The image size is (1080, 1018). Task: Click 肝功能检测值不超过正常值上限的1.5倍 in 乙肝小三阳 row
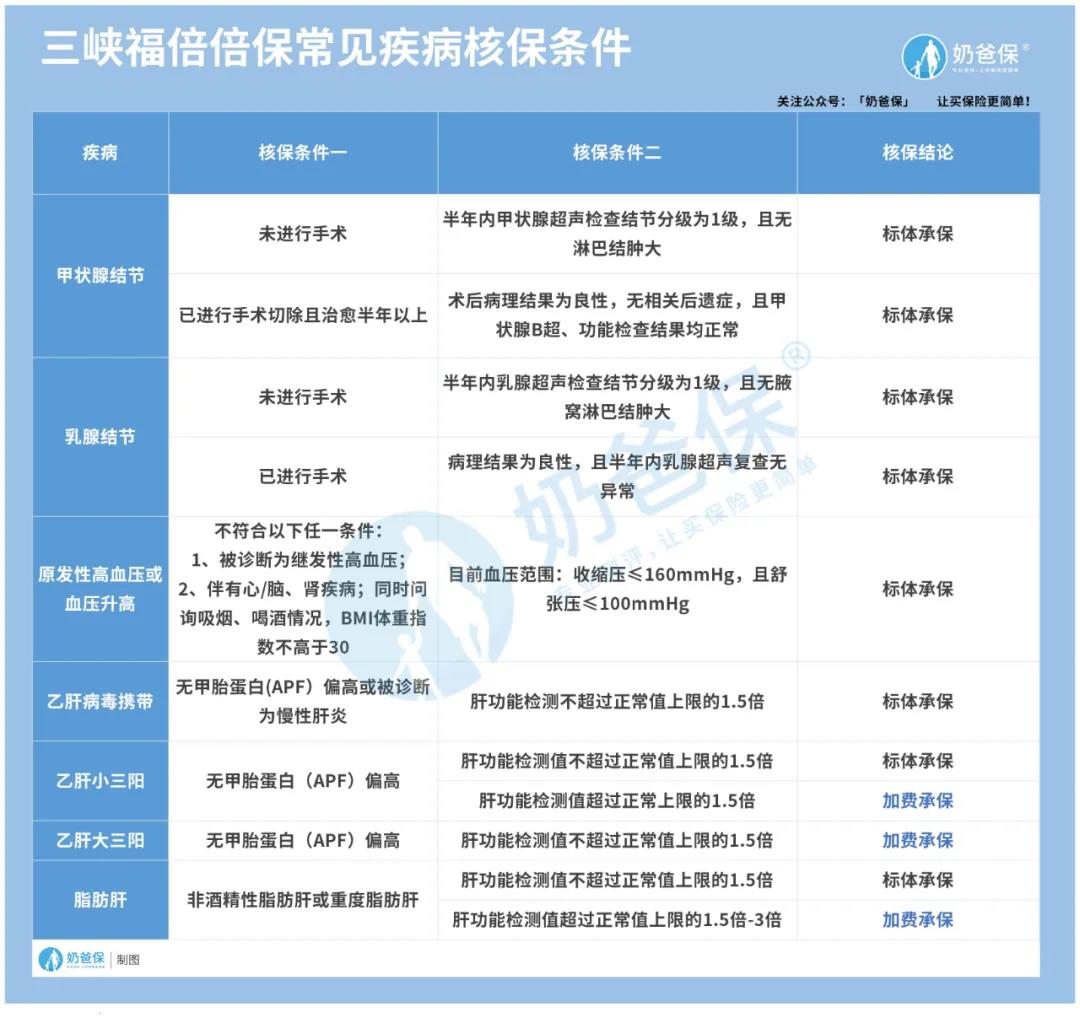[617, 761]
